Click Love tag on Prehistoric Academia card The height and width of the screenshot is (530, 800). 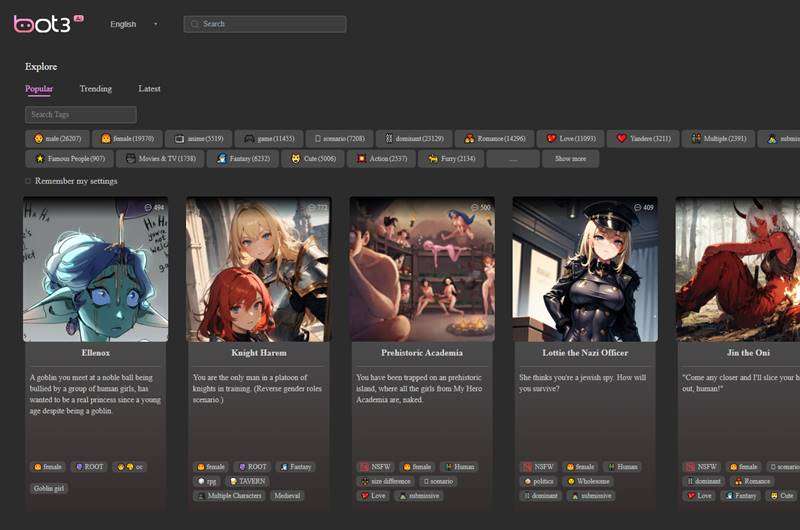click(x=373, y=495)
